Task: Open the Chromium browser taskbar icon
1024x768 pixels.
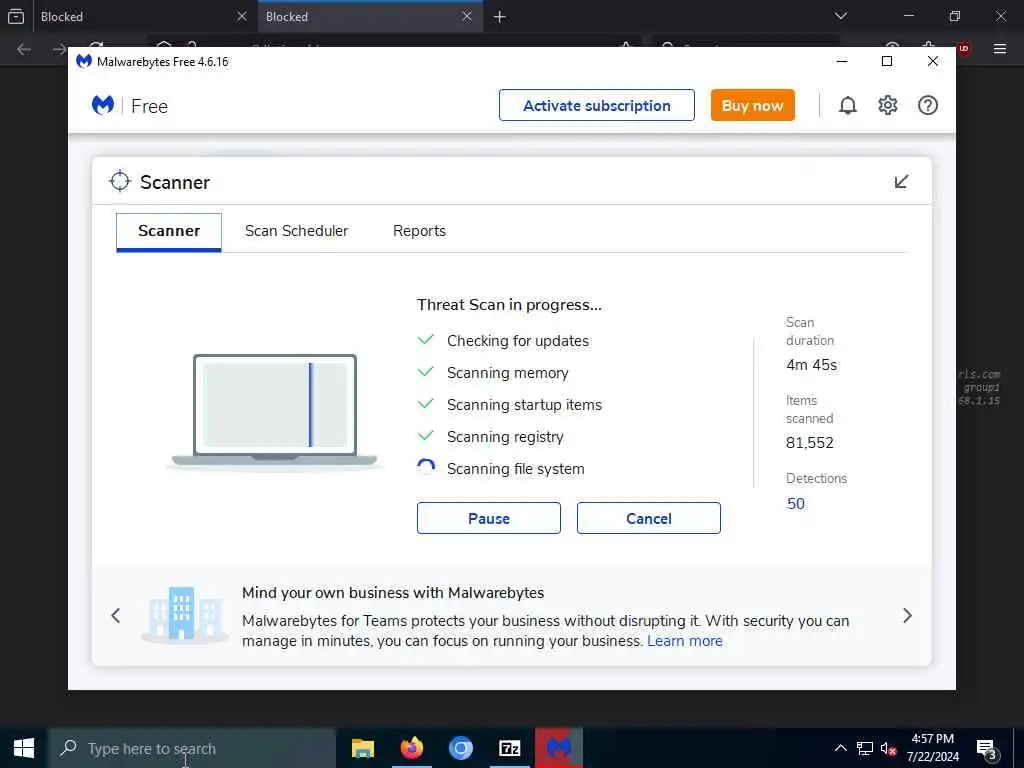Action: [x=460, y=748]
